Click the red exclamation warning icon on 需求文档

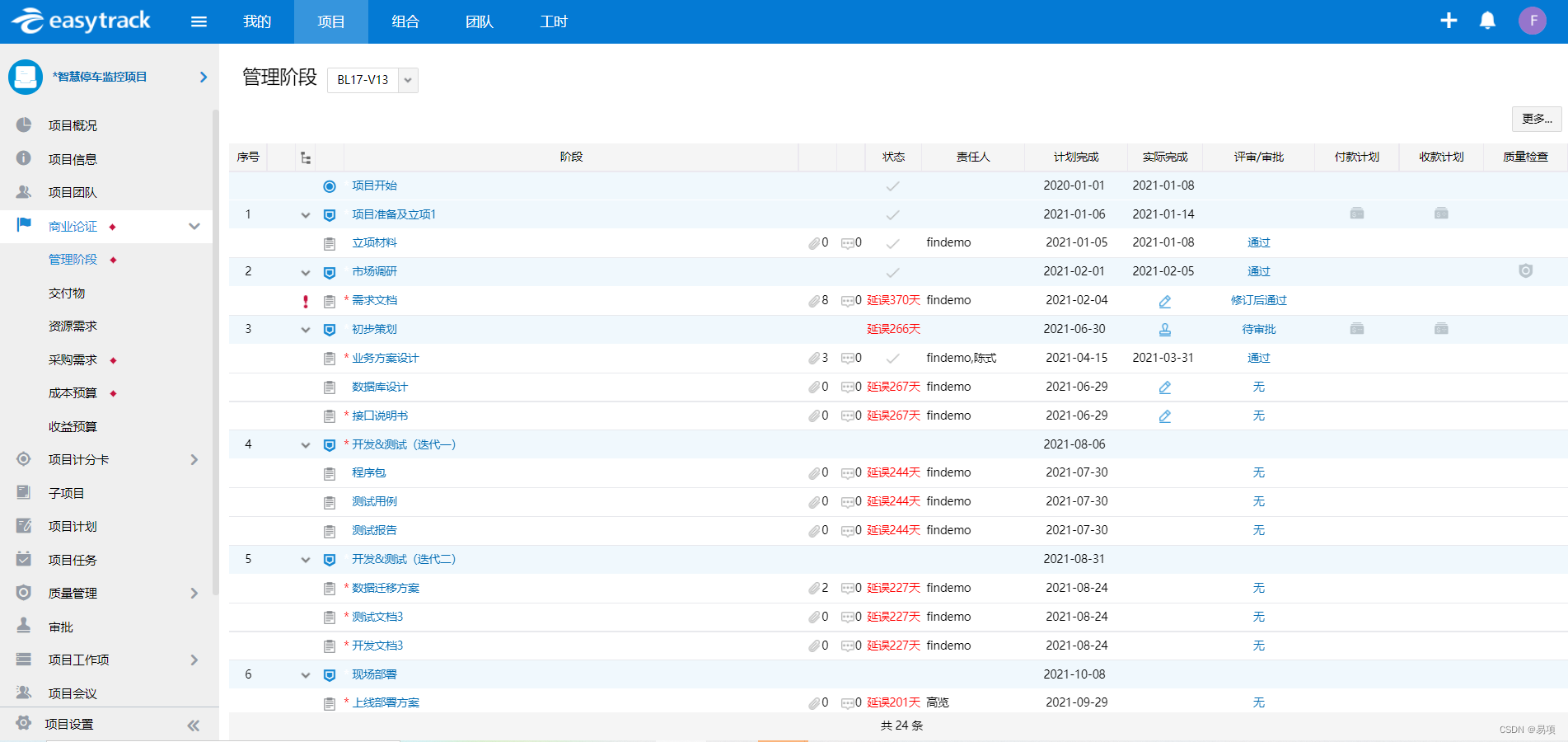pos(306,301)
